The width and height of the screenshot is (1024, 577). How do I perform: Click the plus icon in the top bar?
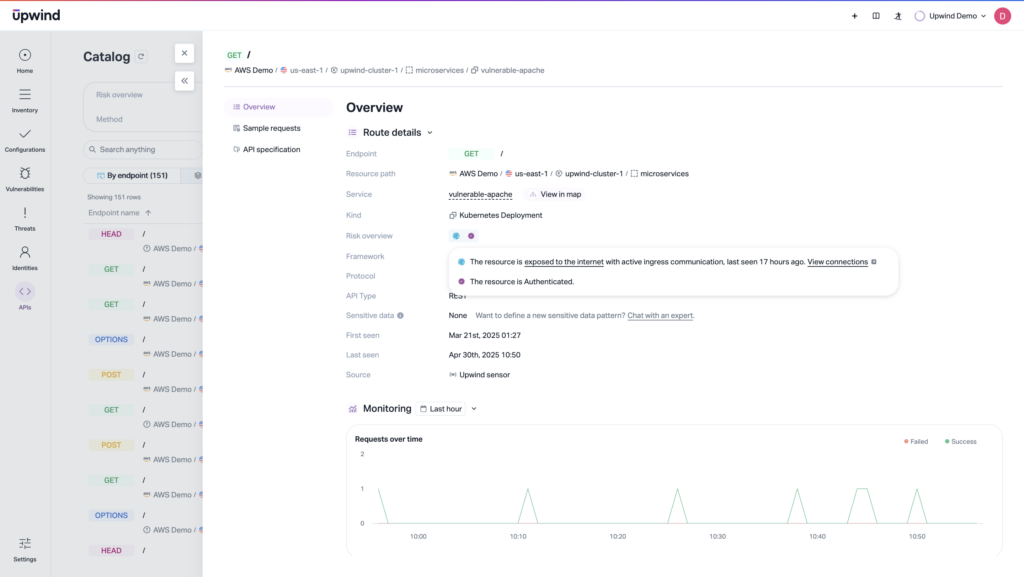click(x=854, y=15)
